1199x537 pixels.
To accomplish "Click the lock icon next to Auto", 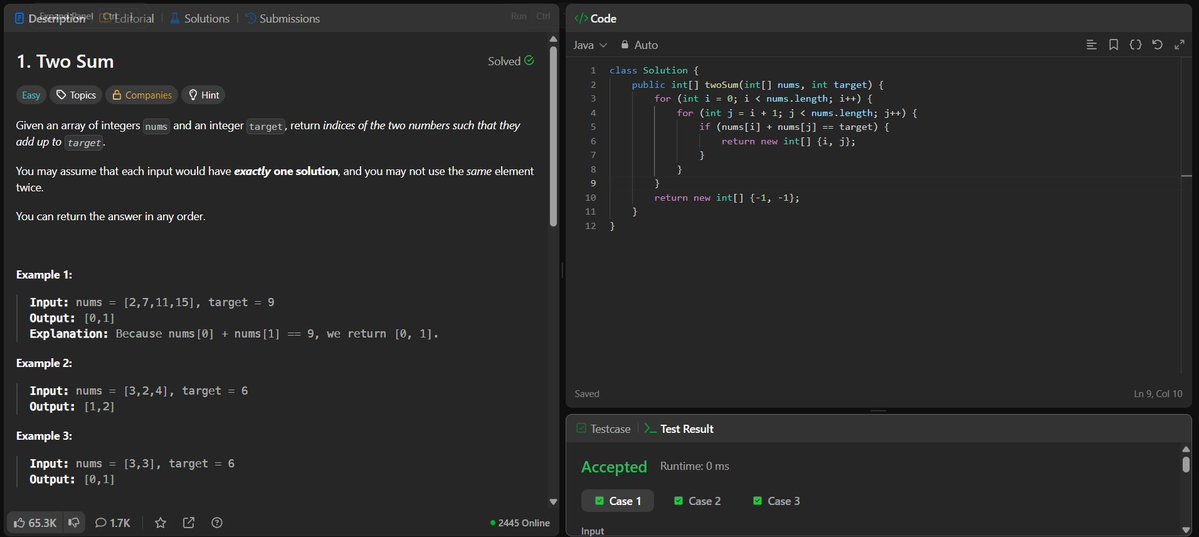I will 625,45.
